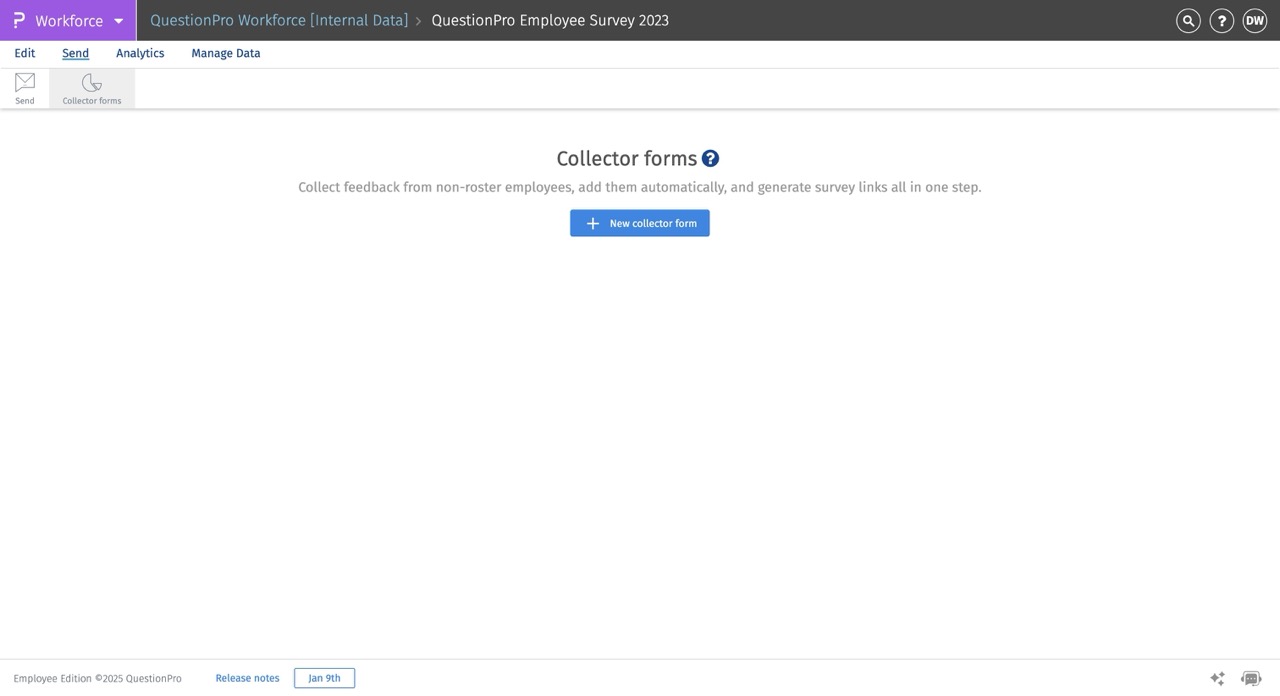Switch to the Analytics tab
Viewport: 1280px width, 696px height.
[x=139, y=53]
